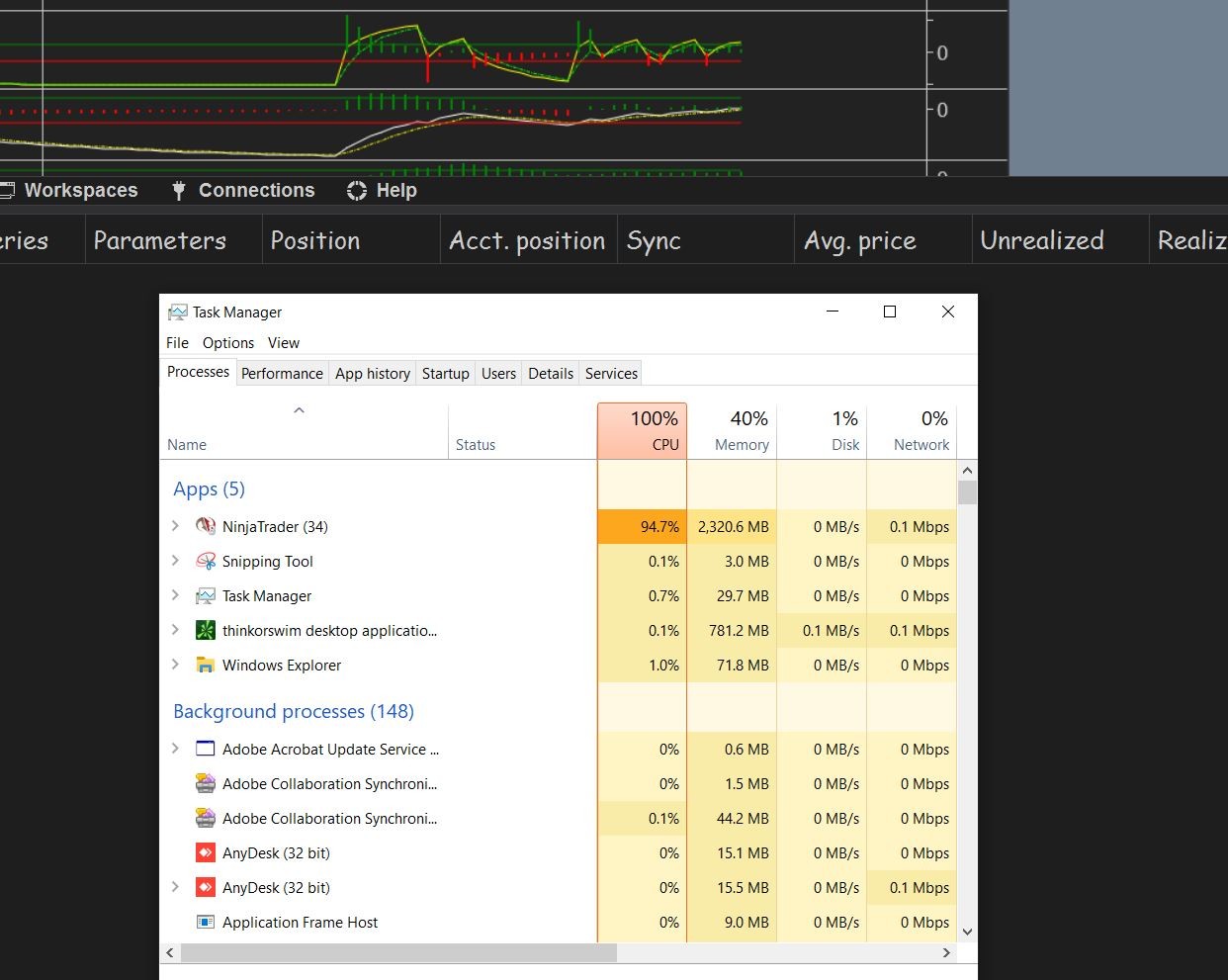Screen dimensions: 1228x980
Task: Expand the NinjaTrader (34) process group
Action: [175, 526]
